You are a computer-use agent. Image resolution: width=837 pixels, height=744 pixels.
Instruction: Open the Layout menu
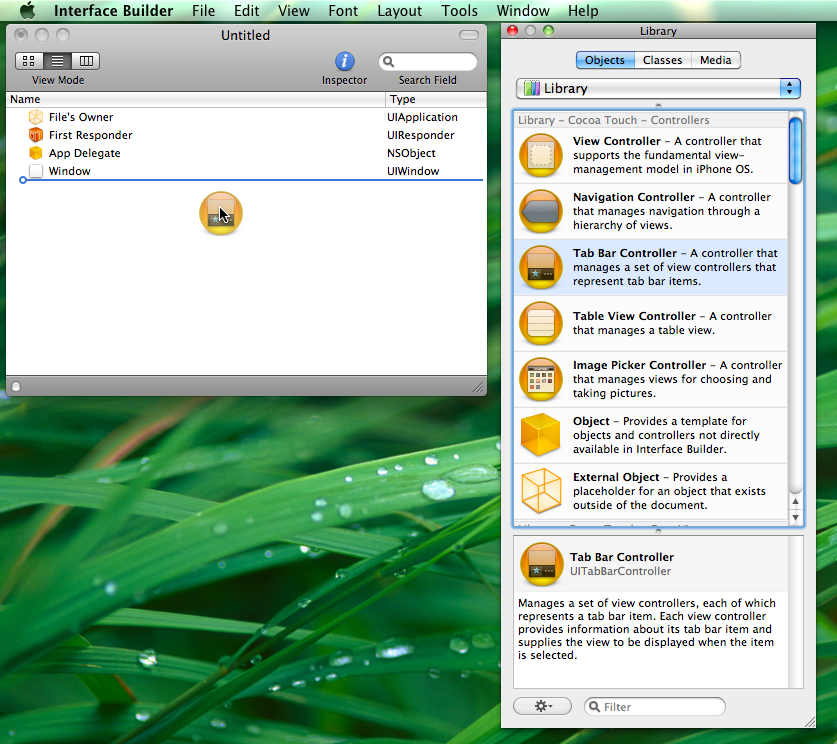tap(399, 11)
